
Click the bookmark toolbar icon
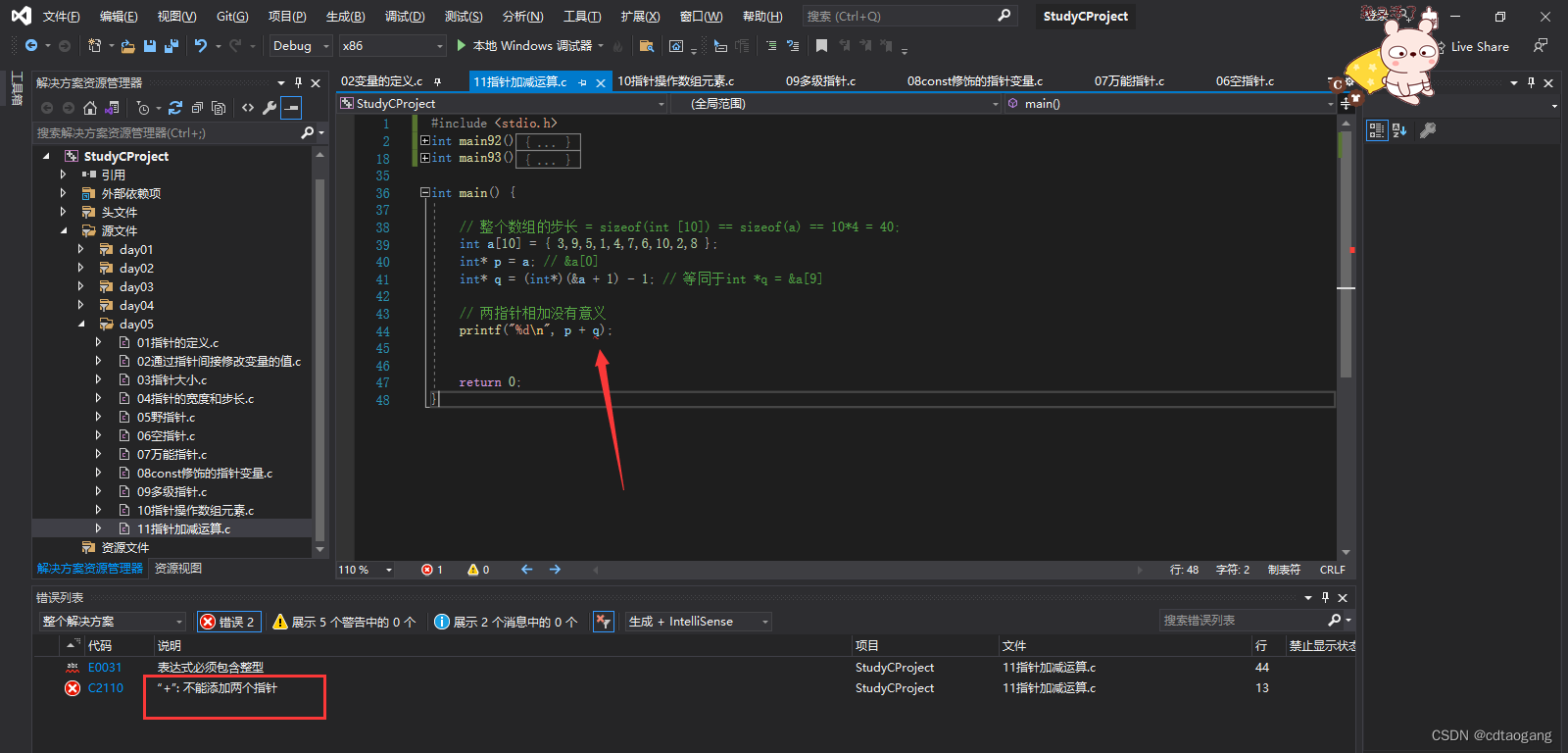tap(821, 46)
